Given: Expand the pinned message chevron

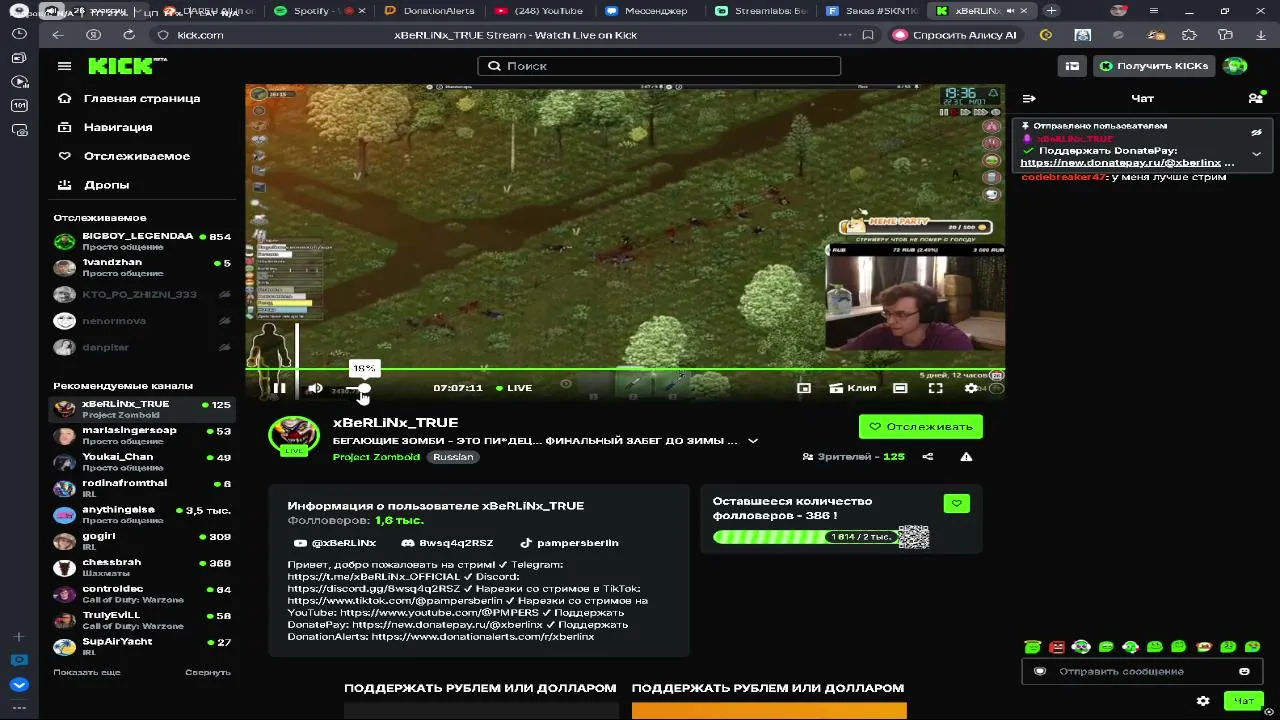Looking at the screenshot, I should pos(1256,154).
